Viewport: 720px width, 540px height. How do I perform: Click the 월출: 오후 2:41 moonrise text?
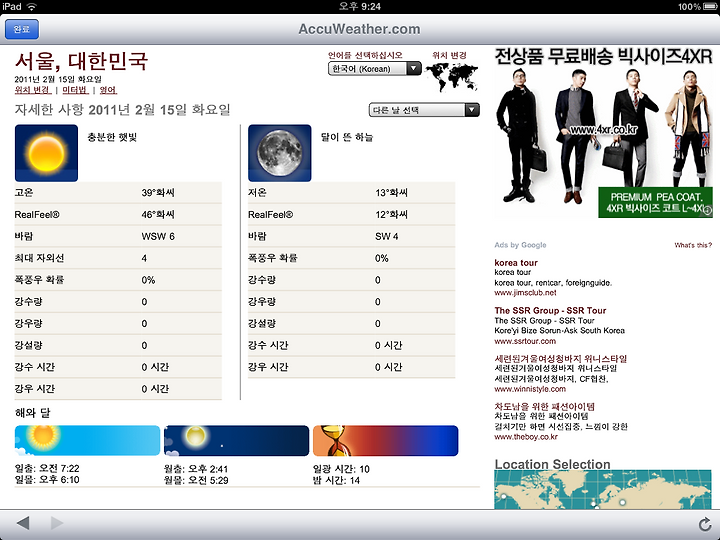[x=196, y=469]
